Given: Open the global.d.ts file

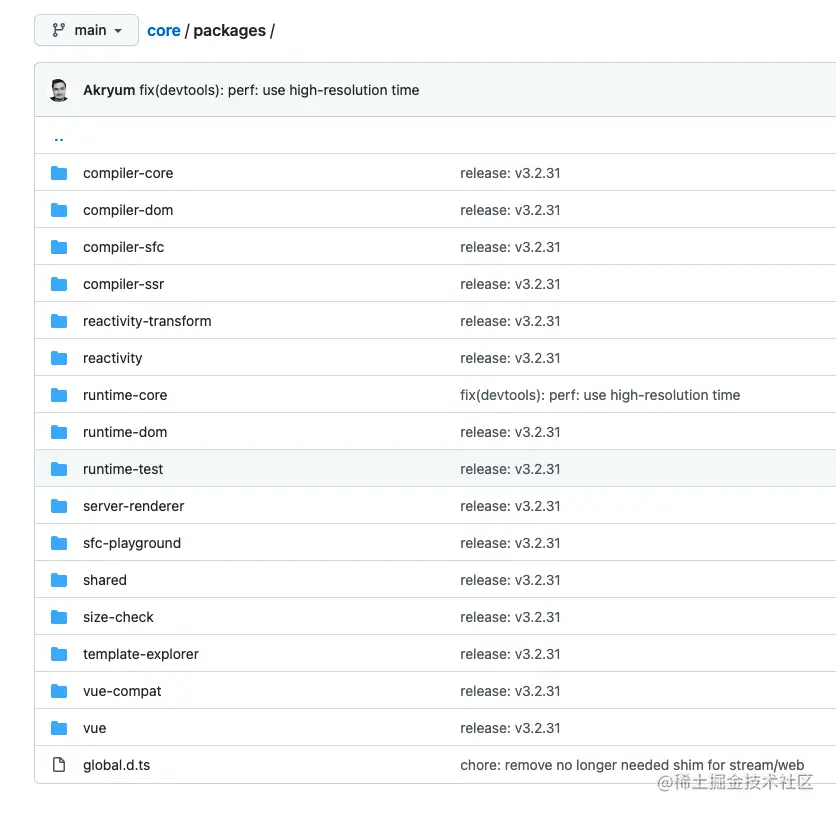Looking at the screenshot, I should [x=117, y=765].
